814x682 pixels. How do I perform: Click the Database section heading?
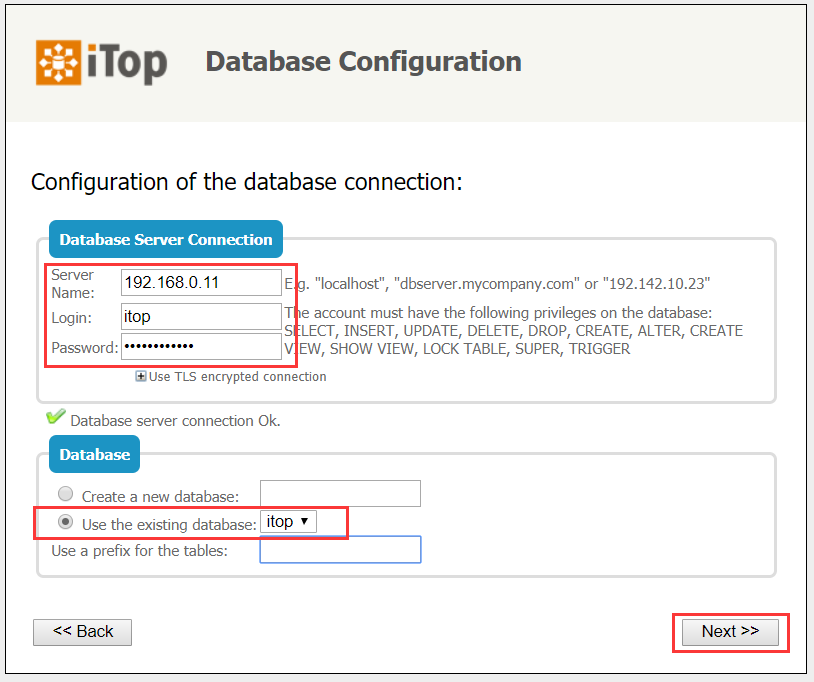(x=94, y=454)
